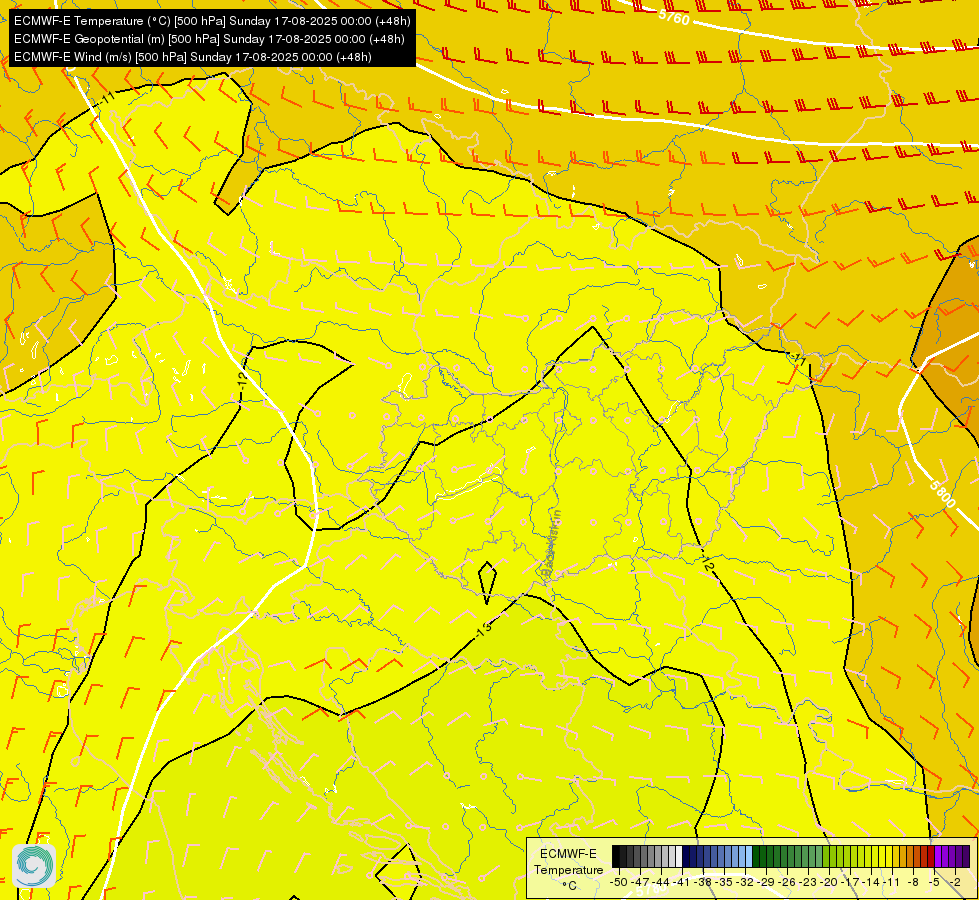
Task: Click the -35 legend scale label
Action: [x=724, y=882]
